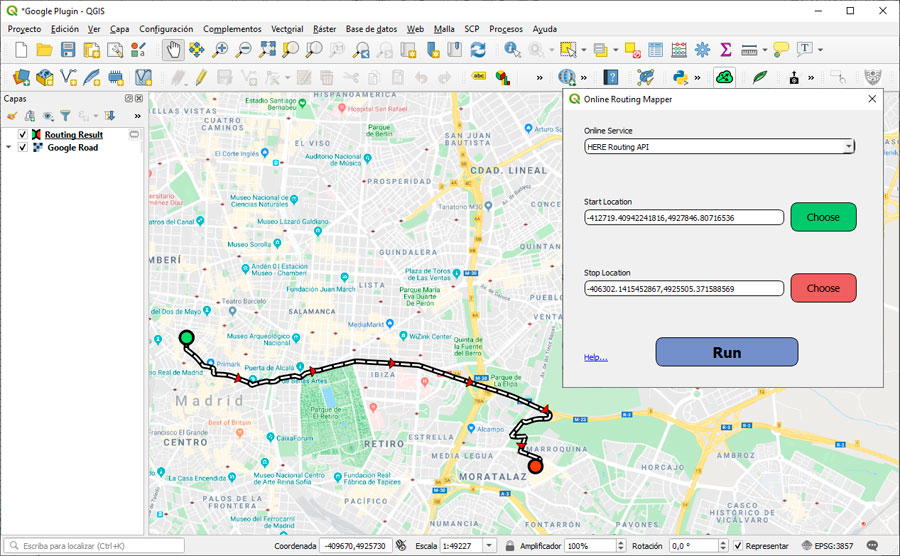Select the Zoom Out magnifier tool
Screen dimensions: 900x556
pyautogui.click(x=244, y=50)
